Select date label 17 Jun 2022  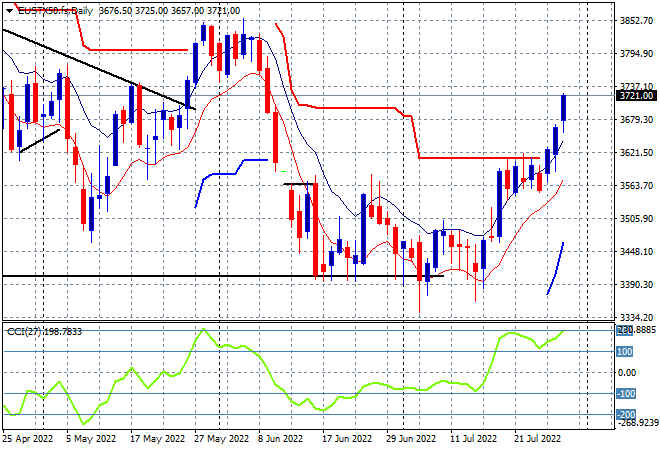347,439
